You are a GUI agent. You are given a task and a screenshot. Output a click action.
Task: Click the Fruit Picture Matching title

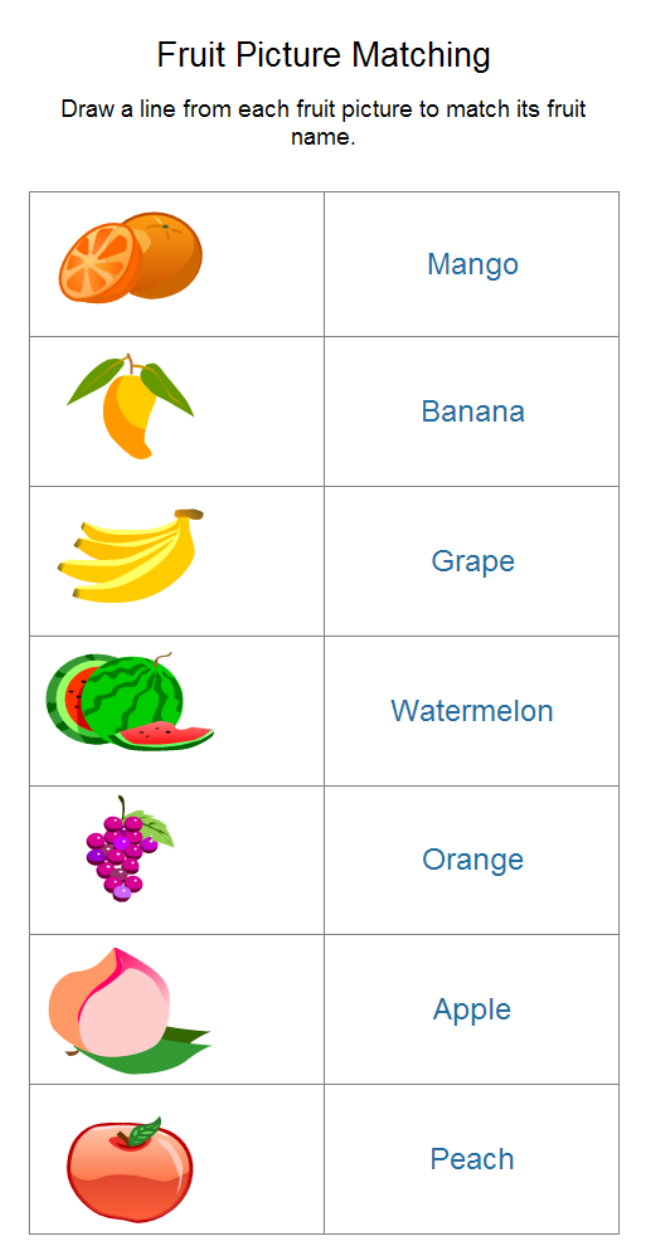pos(324,55)
